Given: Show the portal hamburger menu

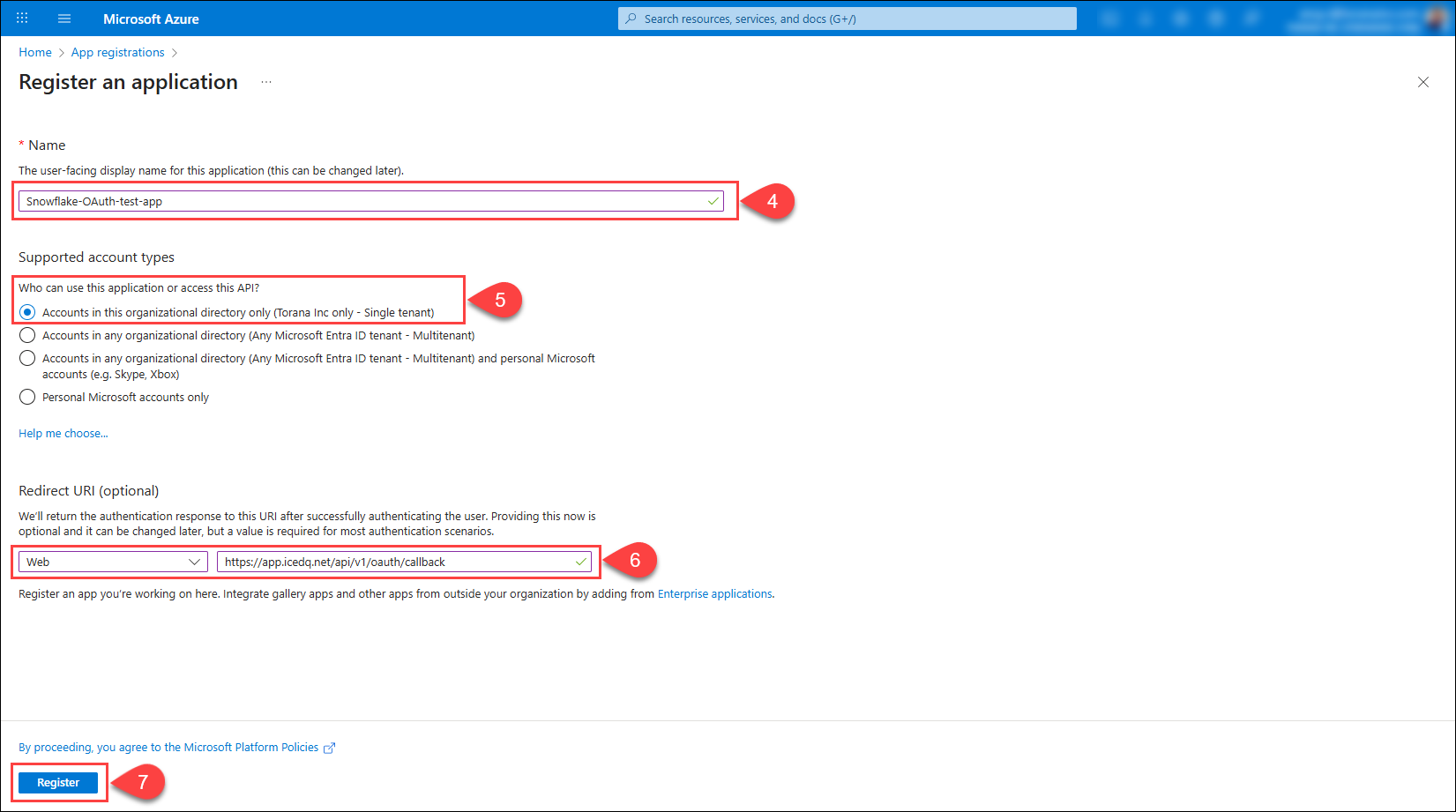Looking at the screenshot, I should 64,19.
